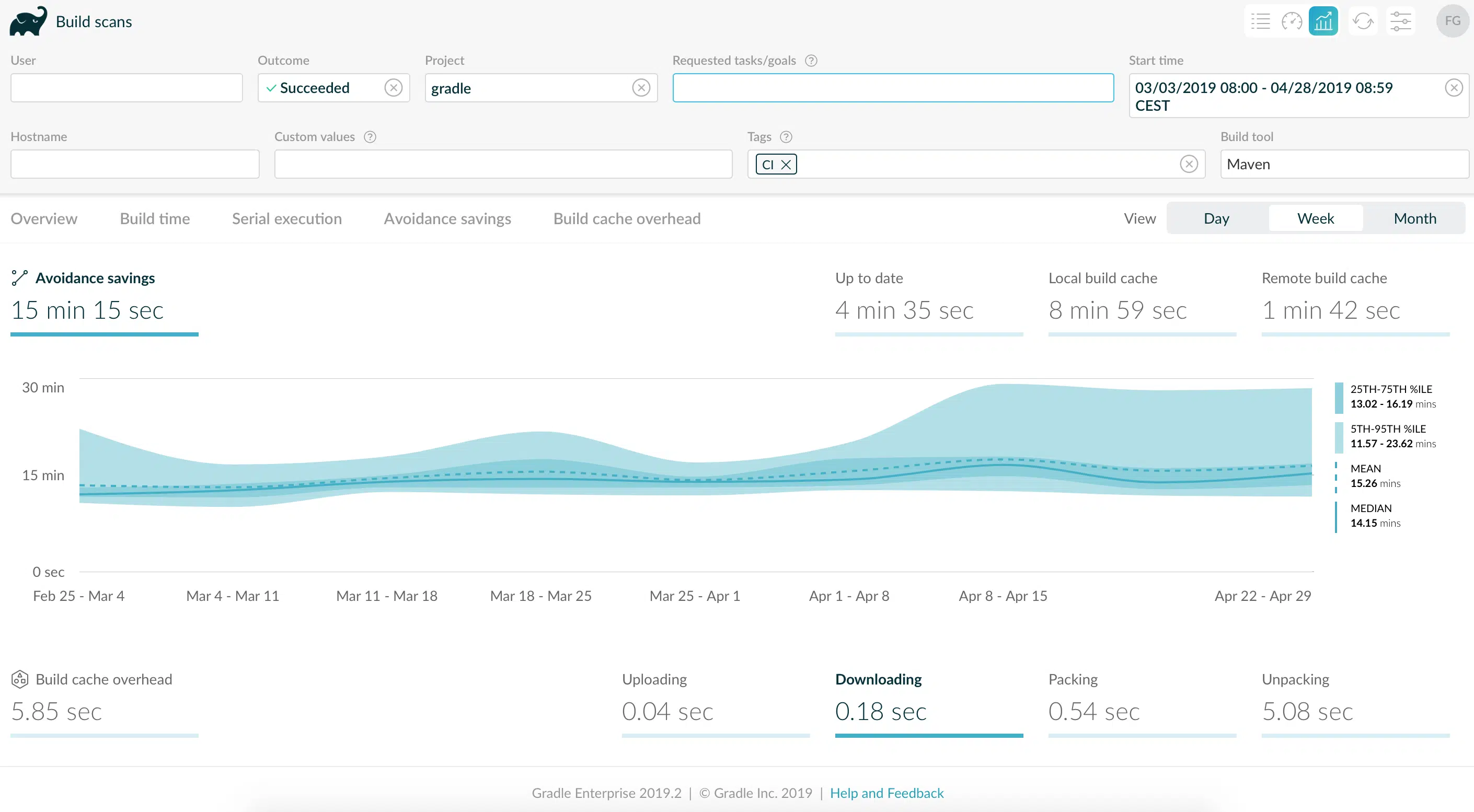Go to the Serial execution tab
Viewport: 1474px width, 812px height.
[286, 218]
